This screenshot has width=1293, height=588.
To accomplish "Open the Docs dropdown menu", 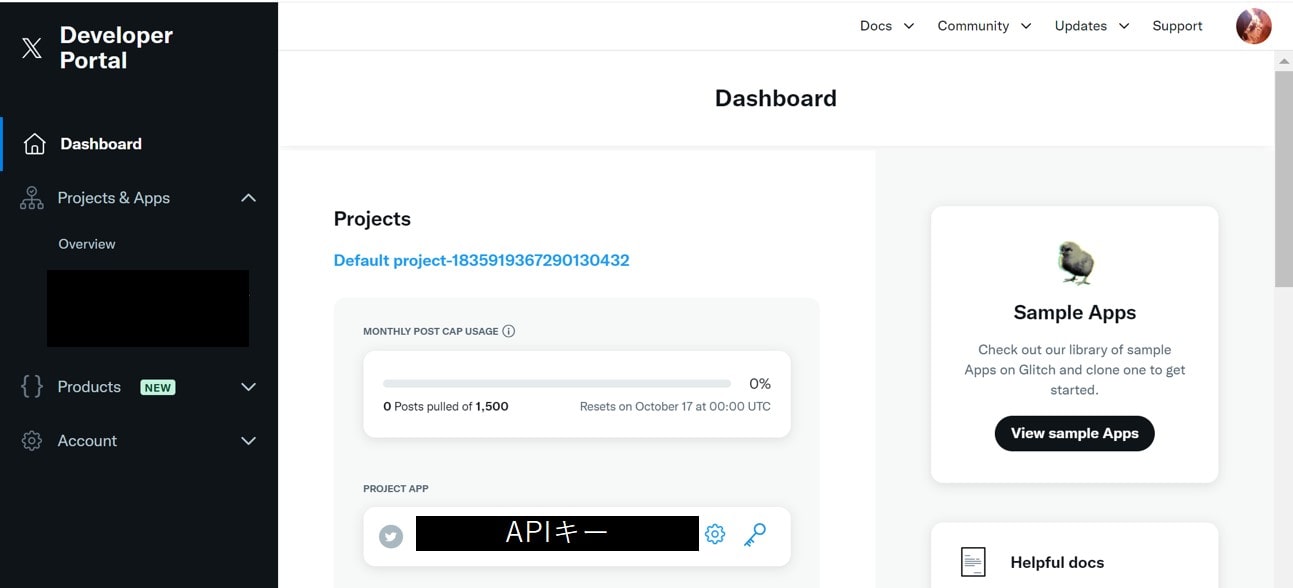I will pyautogui.click(x=887, y=26).
